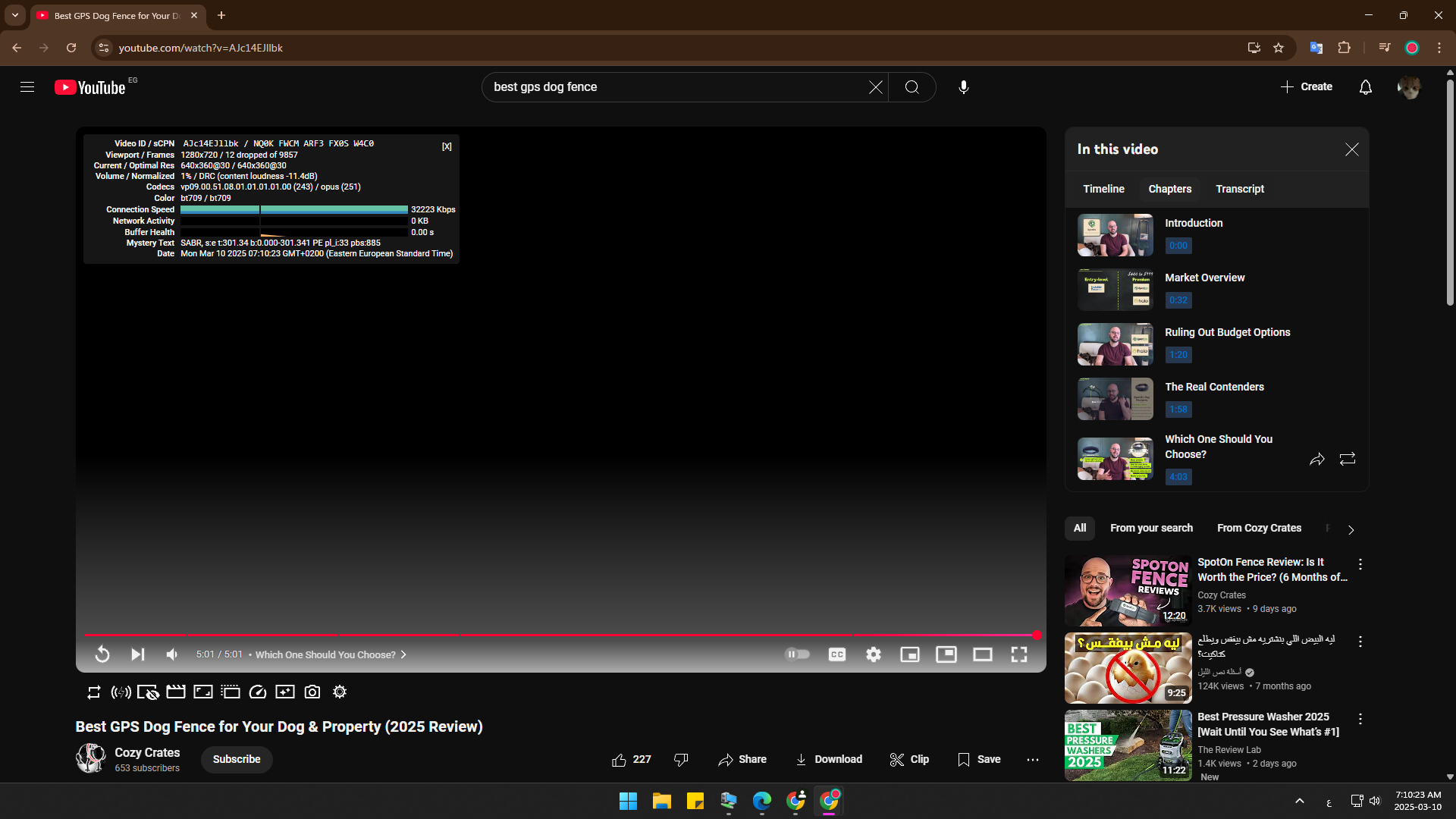The height and width of the screenshot is (819, 1456).
Task: Open options for the 124K views Arabic video
Action: [x=1360, y=642]
